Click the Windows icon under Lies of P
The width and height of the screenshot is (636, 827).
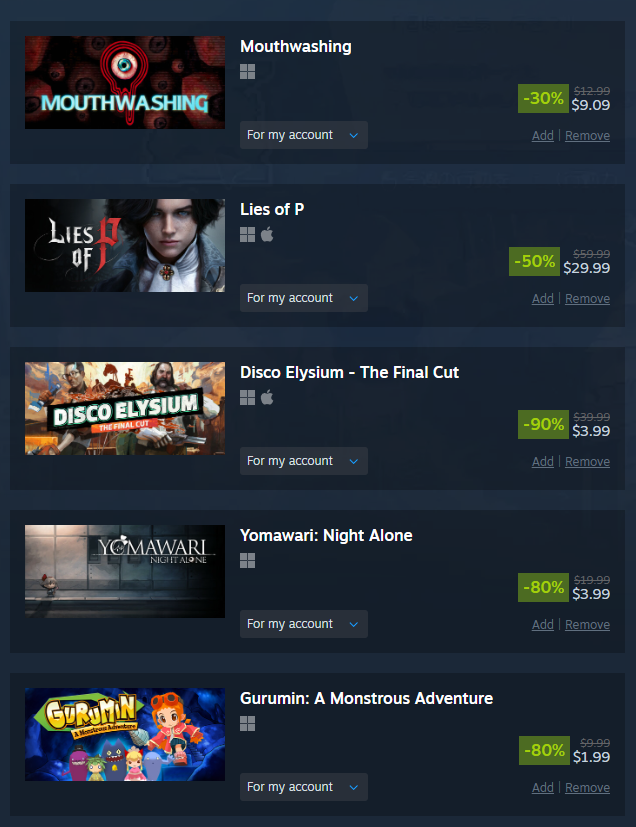[x=247, y=235]
